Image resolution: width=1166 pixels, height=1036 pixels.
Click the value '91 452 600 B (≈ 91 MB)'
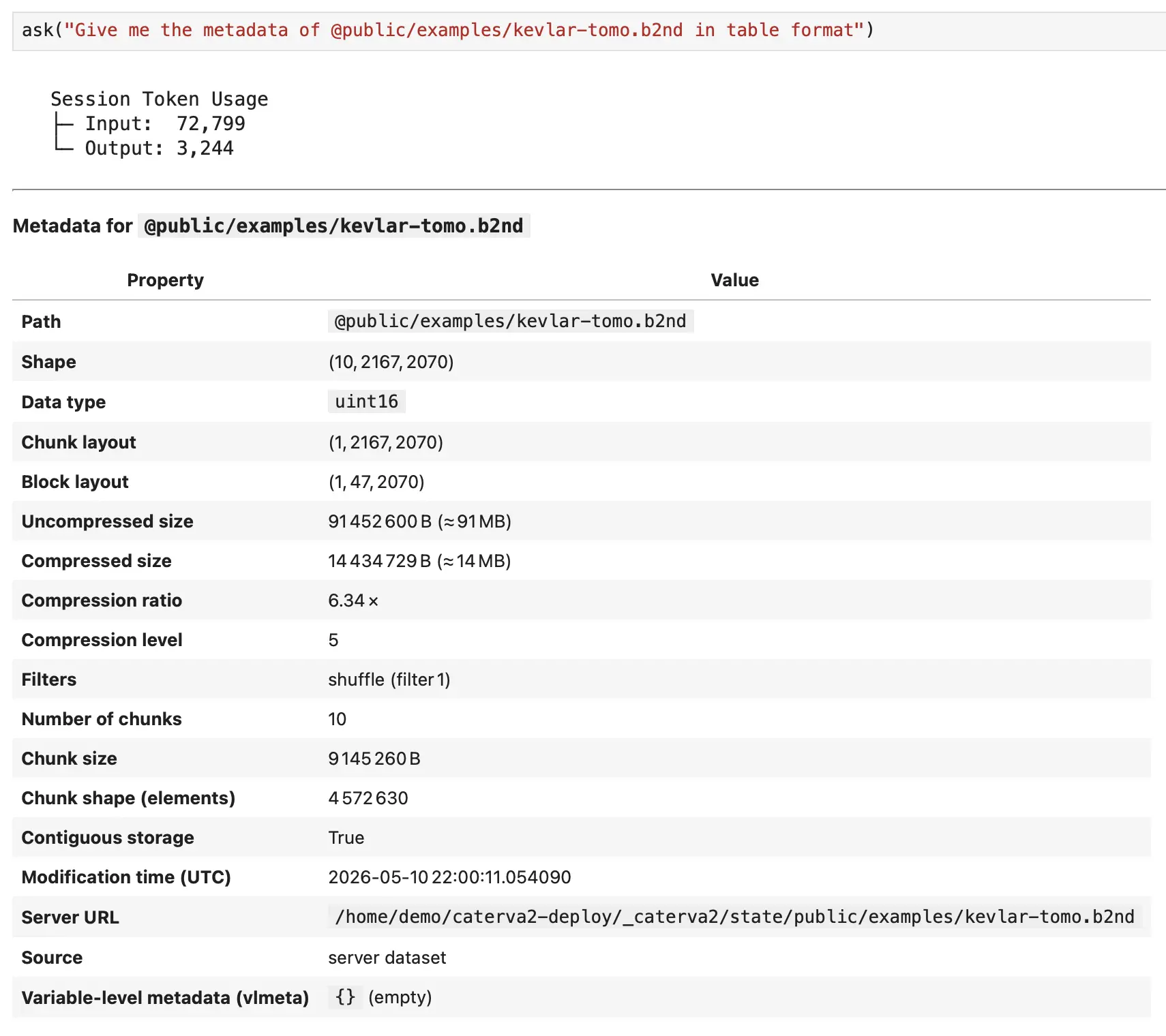point(420,521)
